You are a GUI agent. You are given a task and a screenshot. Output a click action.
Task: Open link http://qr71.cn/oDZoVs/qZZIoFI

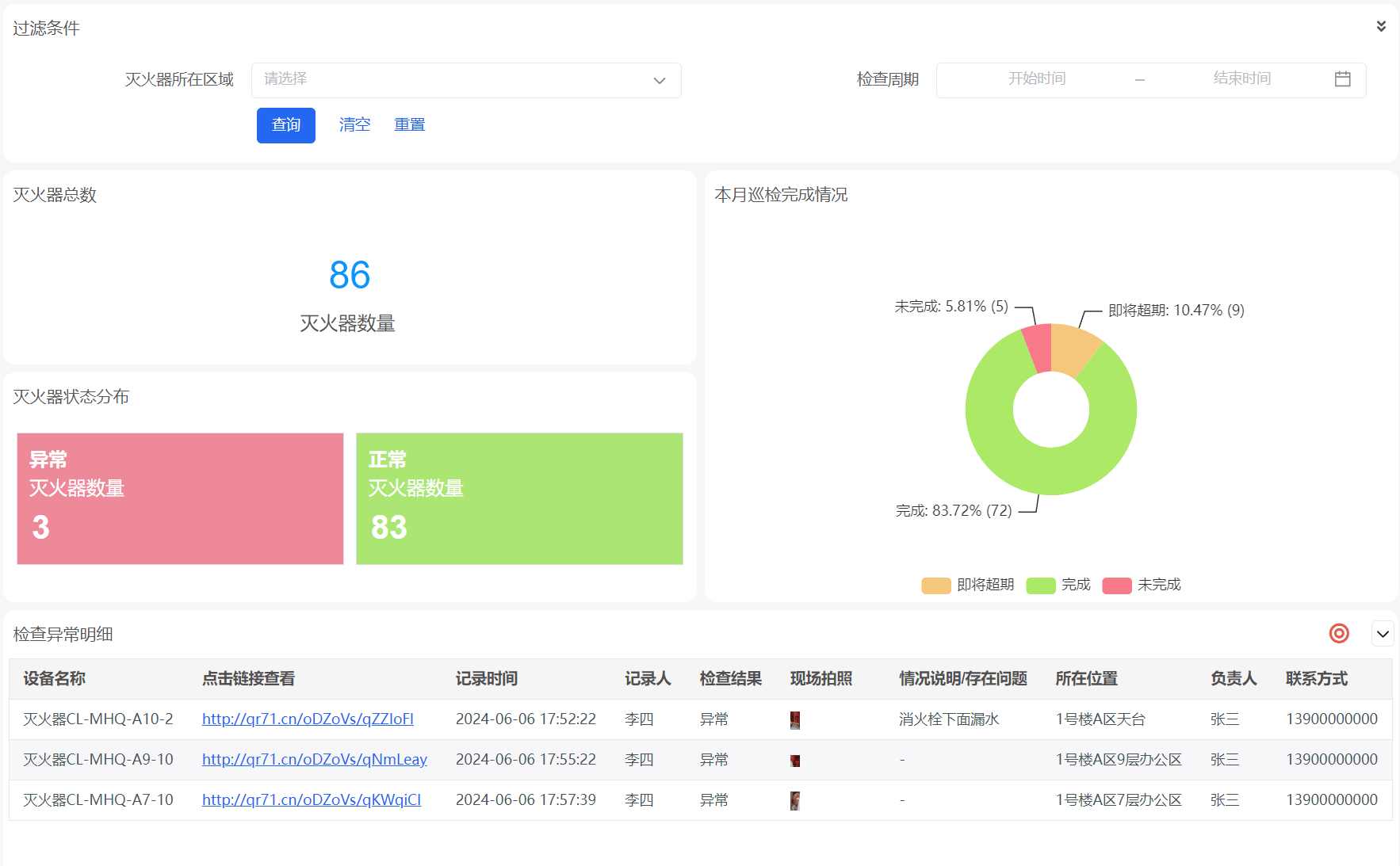coord(308,719)
